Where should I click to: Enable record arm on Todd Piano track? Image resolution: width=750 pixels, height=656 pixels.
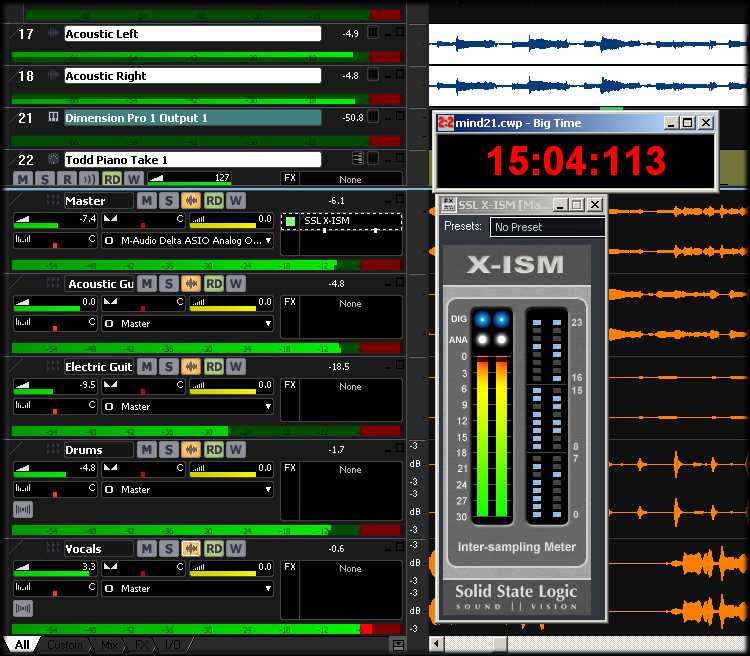67,179
